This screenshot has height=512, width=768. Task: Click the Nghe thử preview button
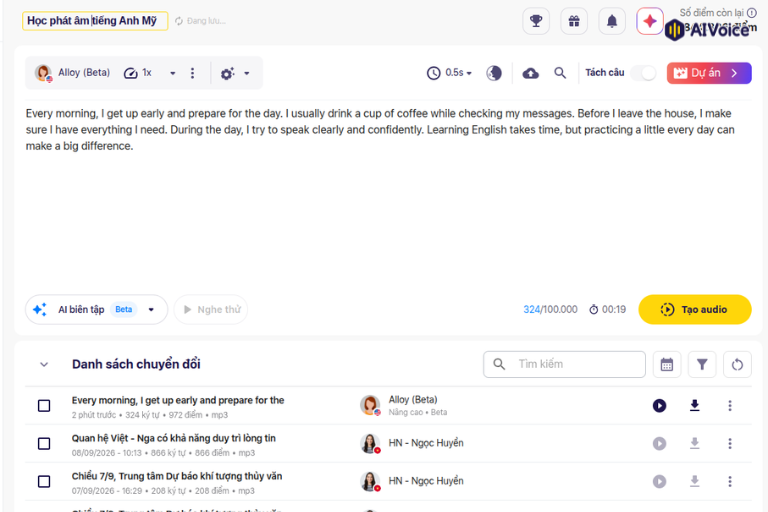[211, 310]
